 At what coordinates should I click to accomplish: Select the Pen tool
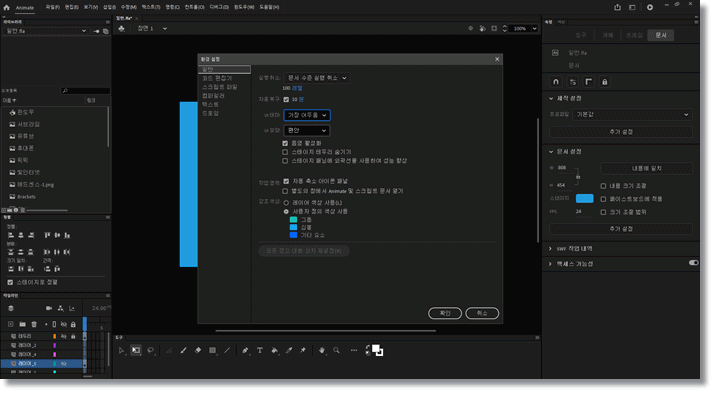pyautogui.click(x=245, y=351)
